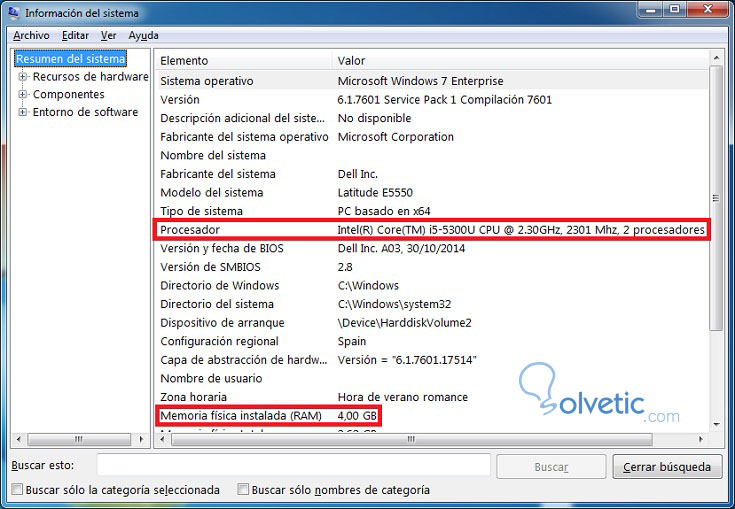Select the Versión row with 6.1.7601
The image size is (735, 509).
432,99
